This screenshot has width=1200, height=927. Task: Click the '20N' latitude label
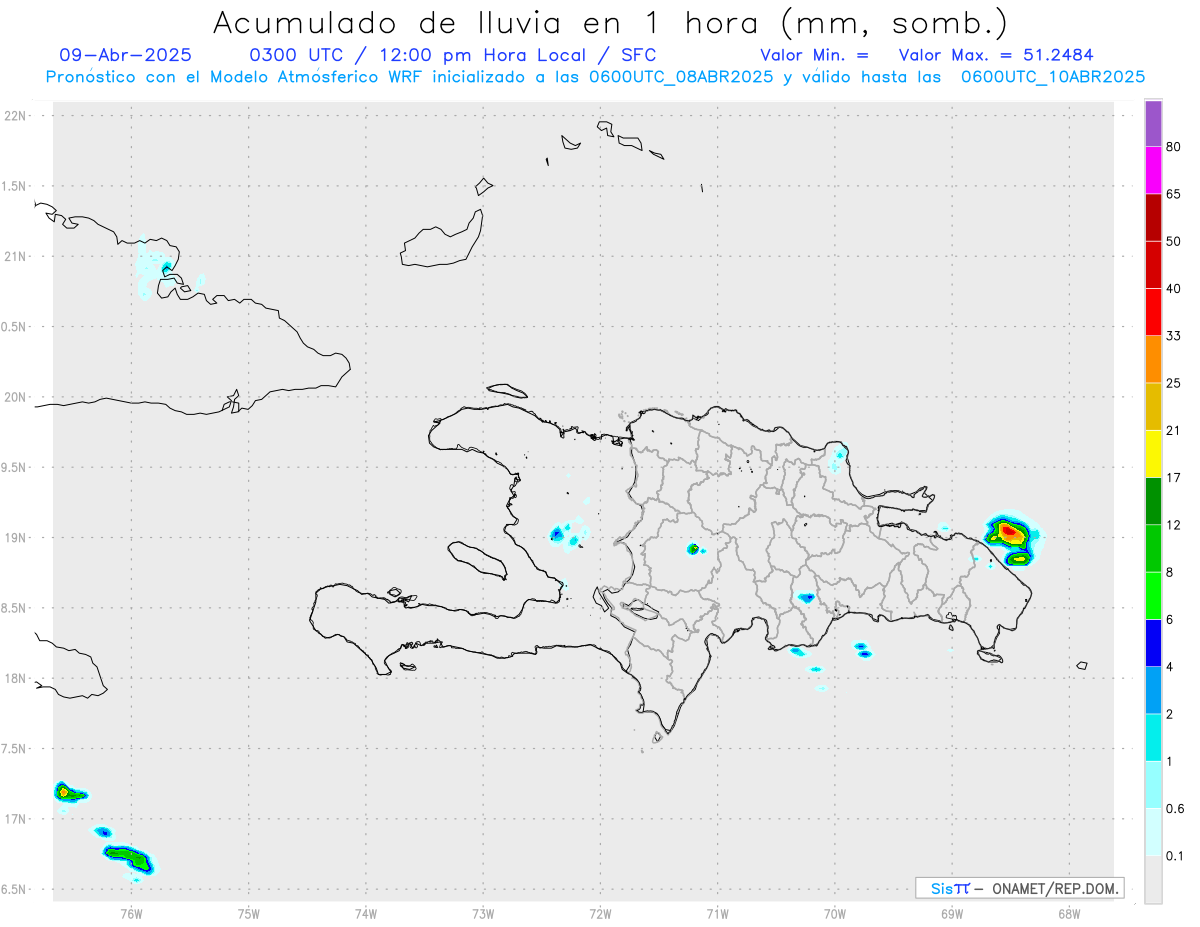[x=16, y=397]
